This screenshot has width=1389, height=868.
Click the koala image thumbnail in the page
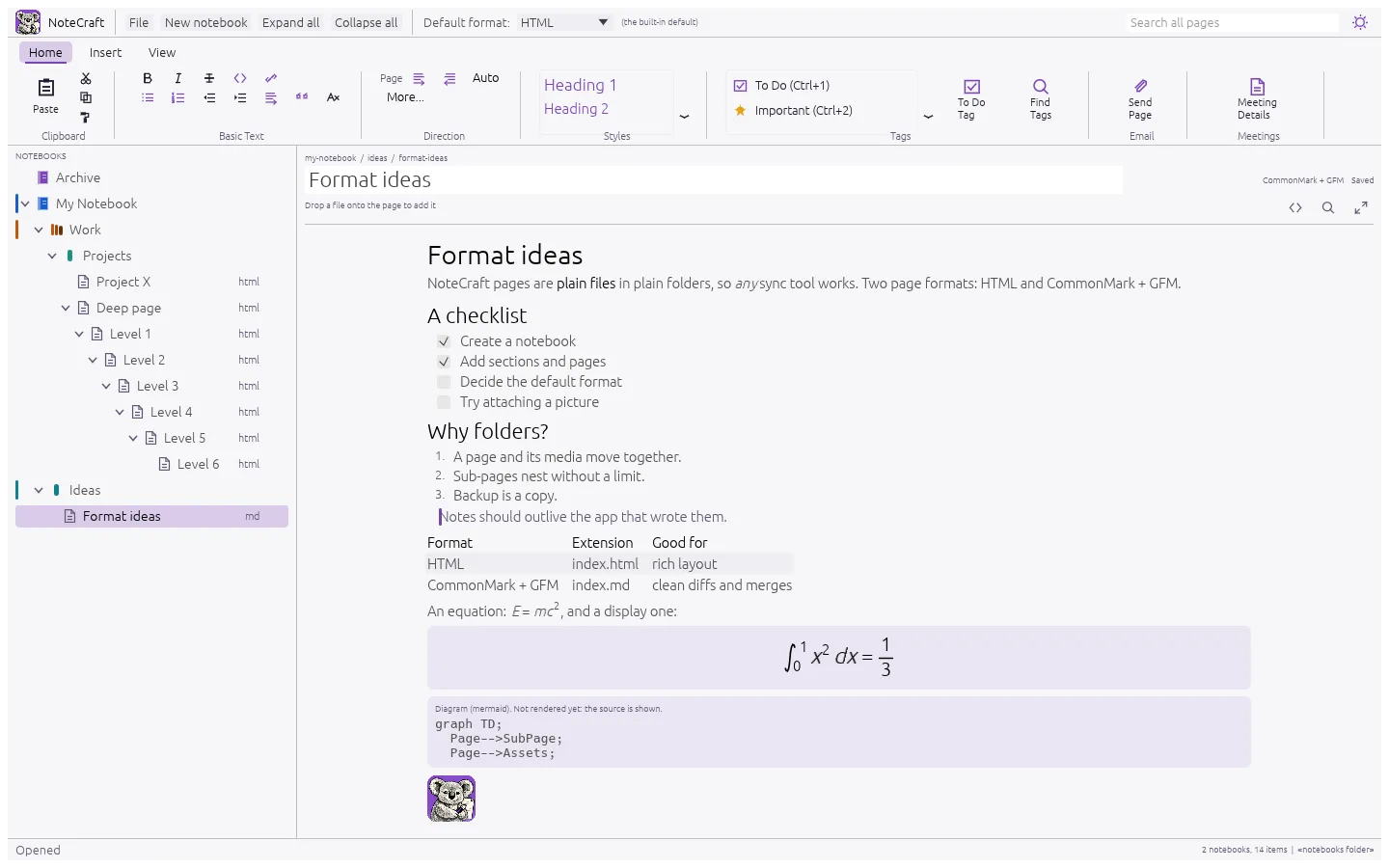[451, 799]
